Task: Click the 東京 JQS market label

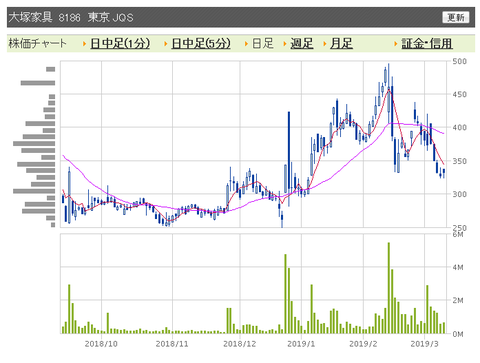Action: (x=110, y=17)
